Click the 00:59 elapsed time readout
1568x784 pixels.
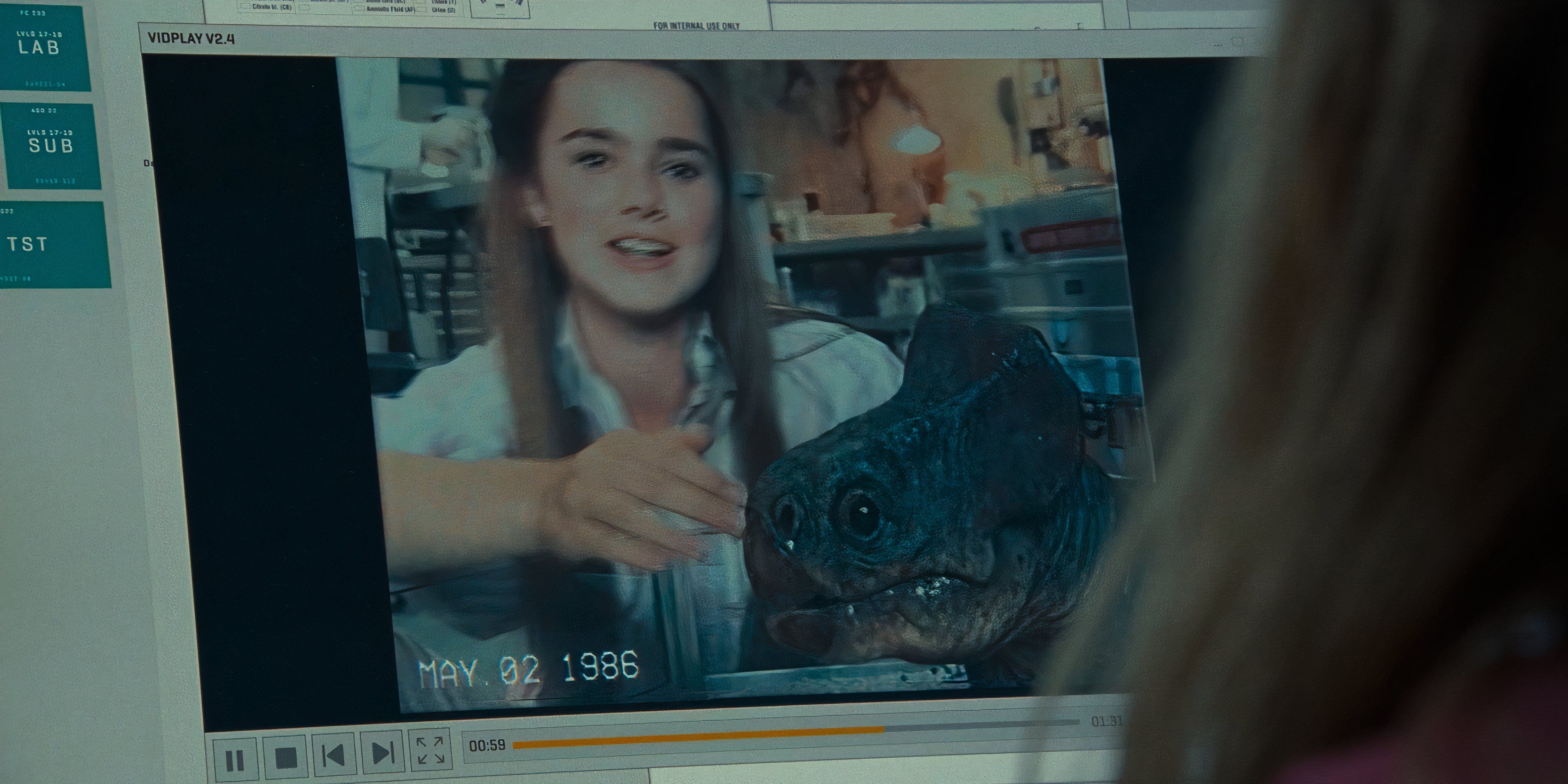click(487, 745)
